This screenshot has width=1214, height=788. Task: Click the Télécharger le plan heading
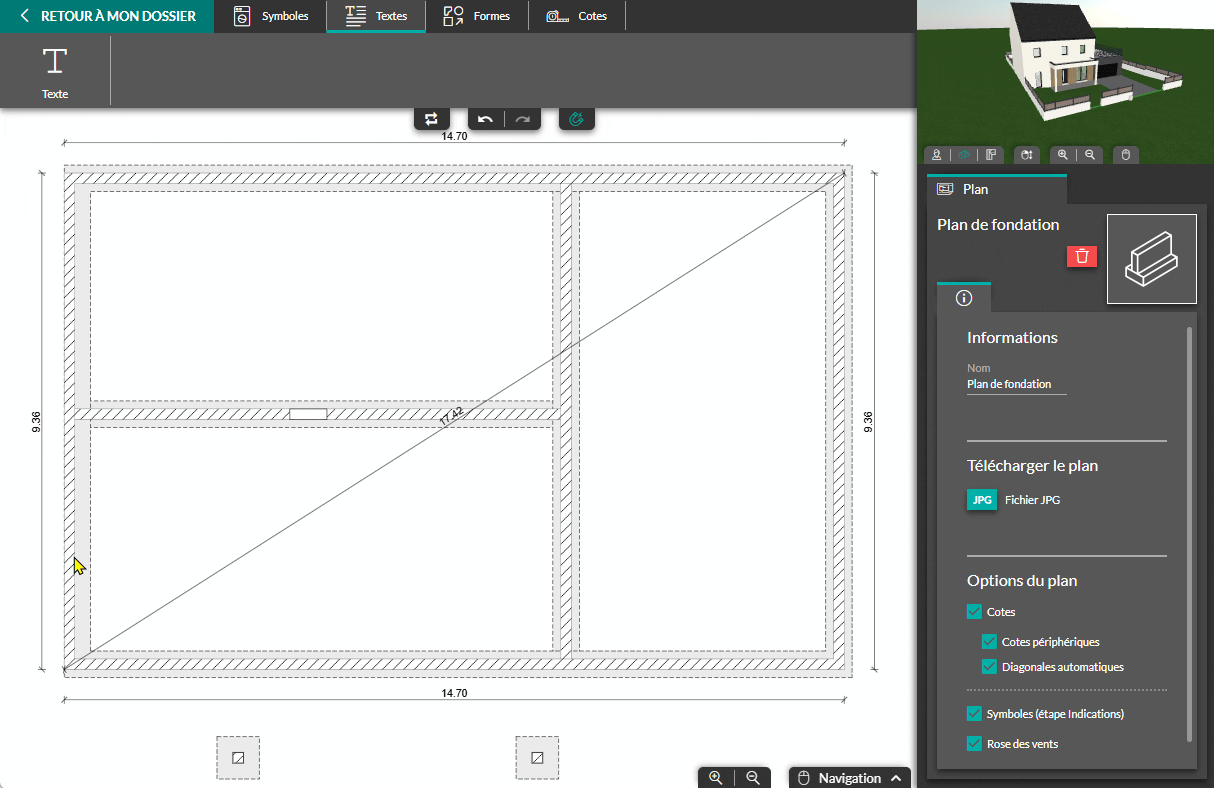tap(1033, 466)
